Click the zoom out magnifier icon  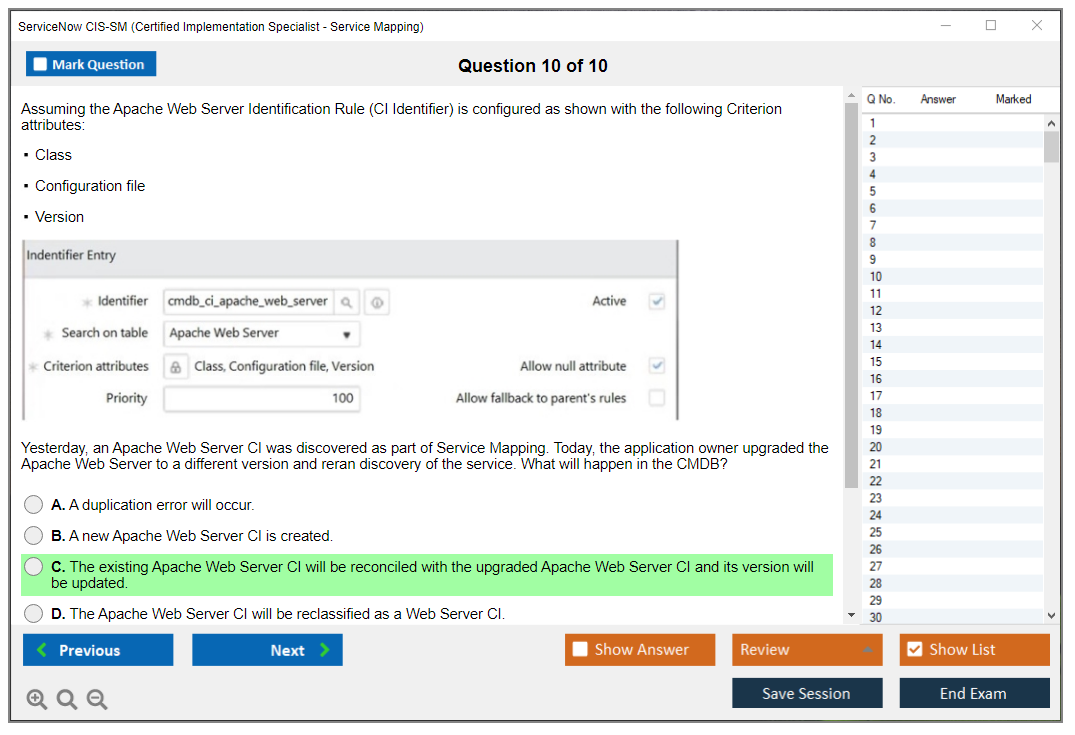[97, 700]
